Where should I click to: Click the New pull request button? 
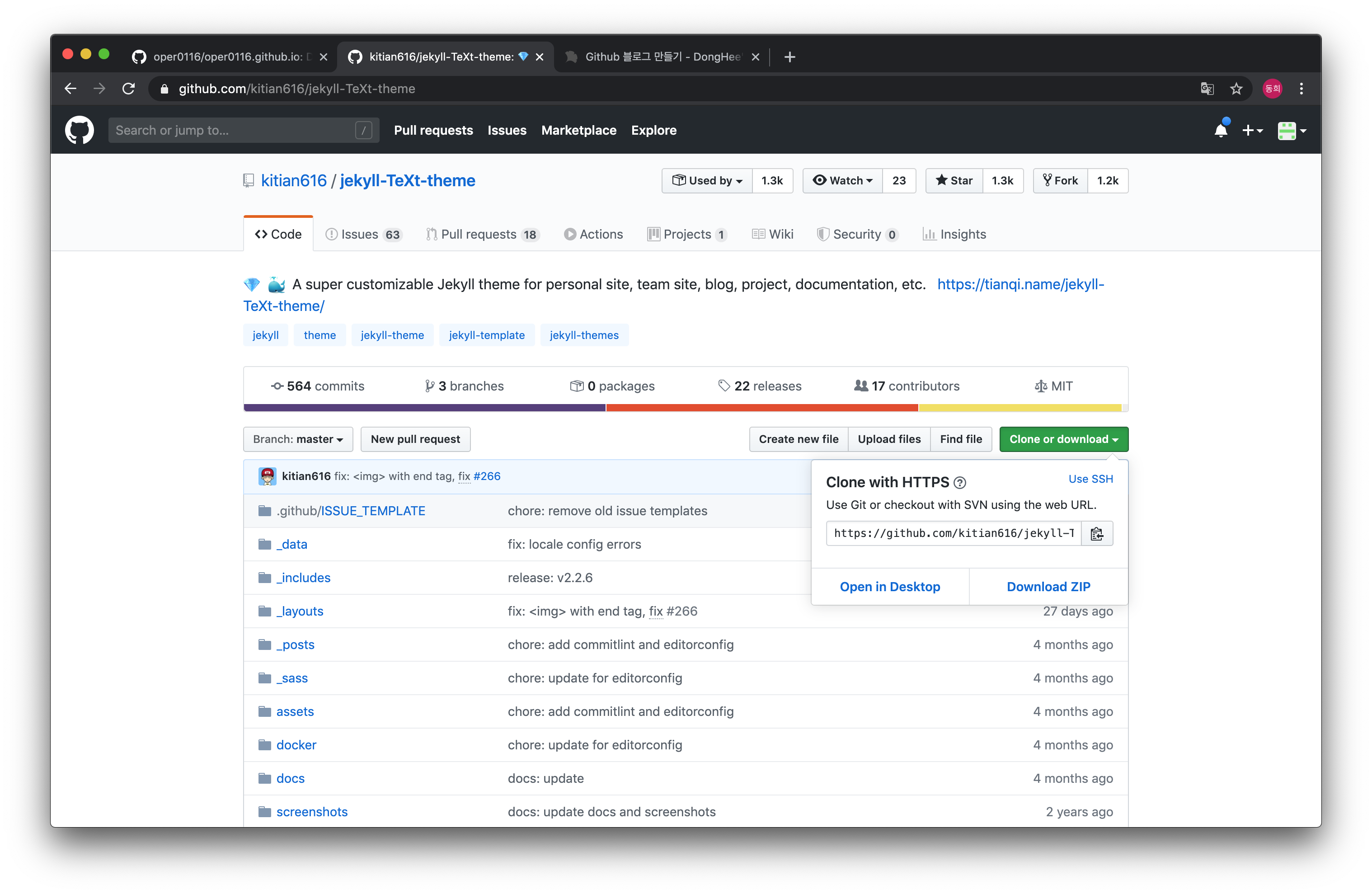(x=415, y=440)
